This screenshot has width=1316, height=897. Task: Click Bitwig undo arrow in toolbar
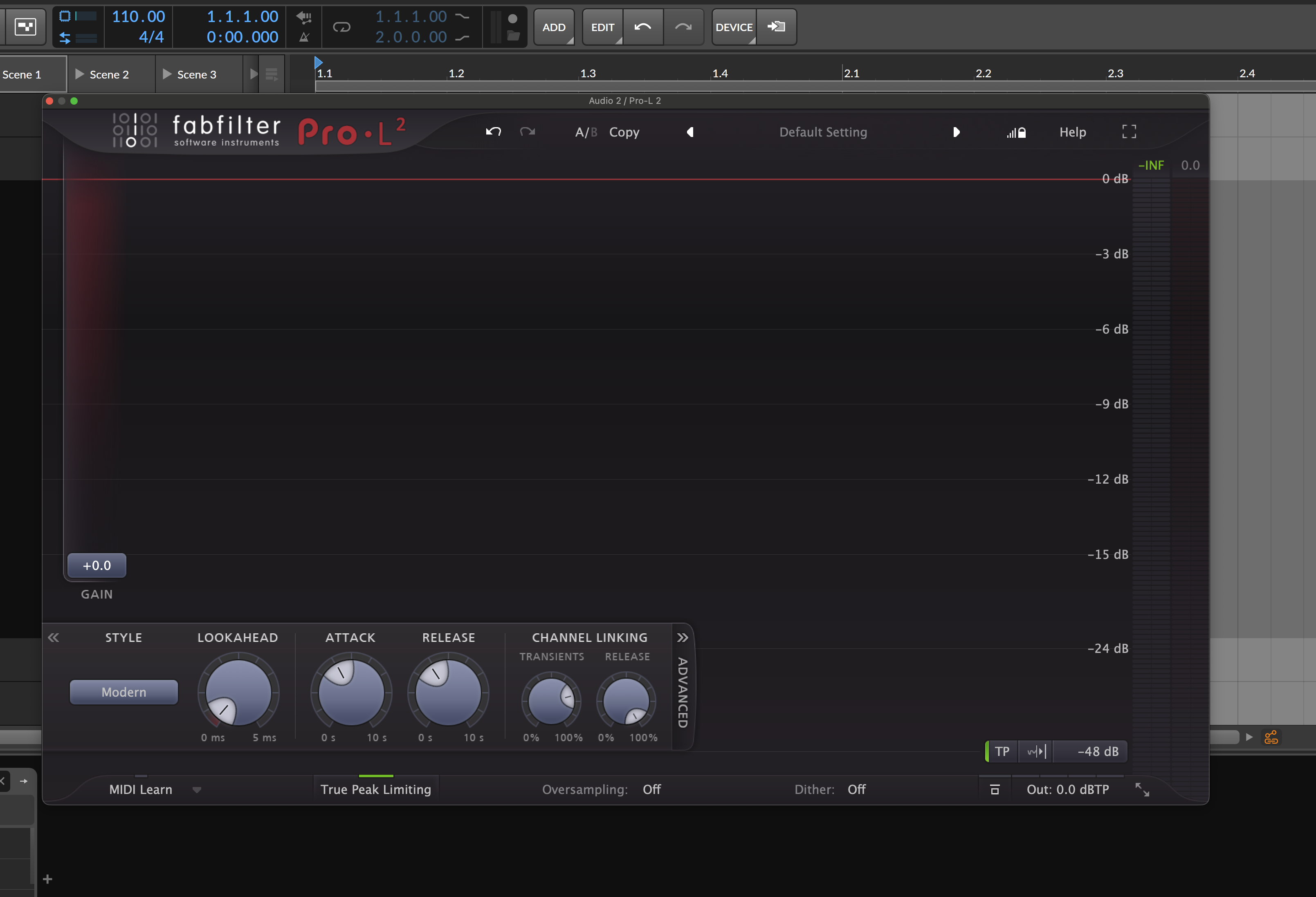coord(643,27)
